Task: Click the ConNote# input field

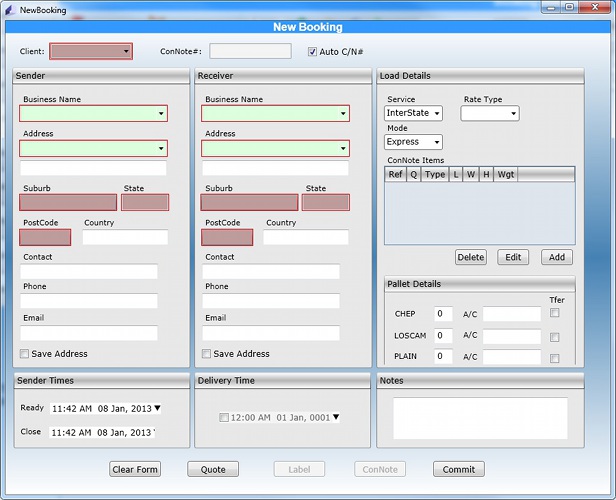Action: (x=250, y=51)
